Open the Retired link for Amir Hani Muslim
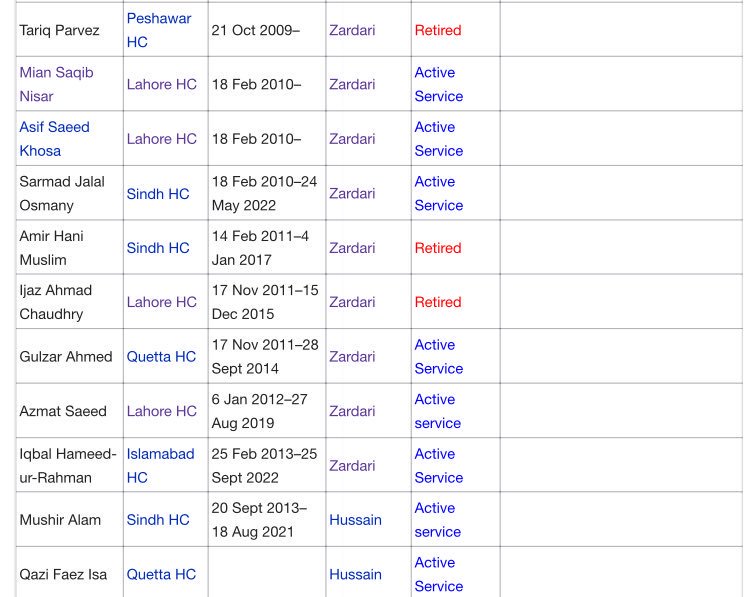Viewport: 749px width, 597px height. click(437, 248)
